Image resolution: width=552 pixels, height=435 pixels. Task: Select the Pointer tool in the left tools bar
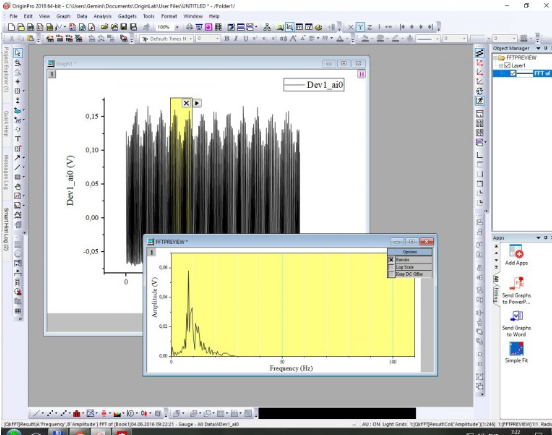click(x=18, y=53)
